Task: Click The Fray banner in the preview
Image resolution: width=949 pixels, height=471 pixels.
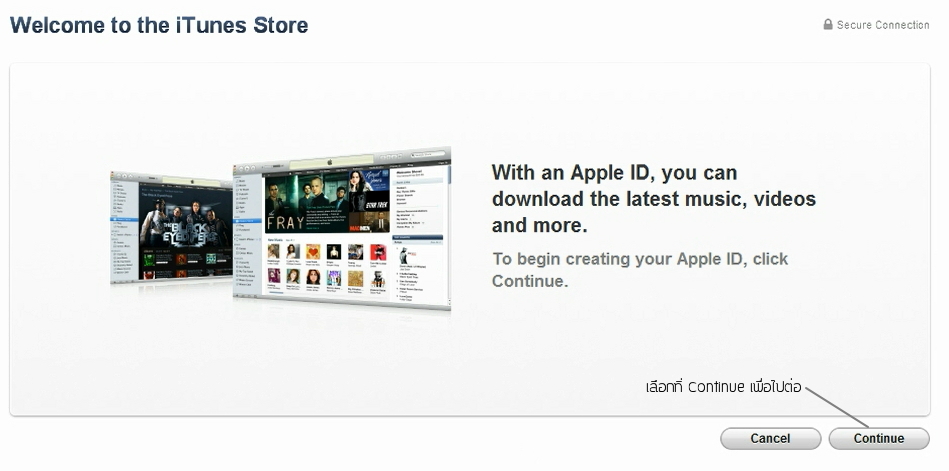Action: pos(307,203)
